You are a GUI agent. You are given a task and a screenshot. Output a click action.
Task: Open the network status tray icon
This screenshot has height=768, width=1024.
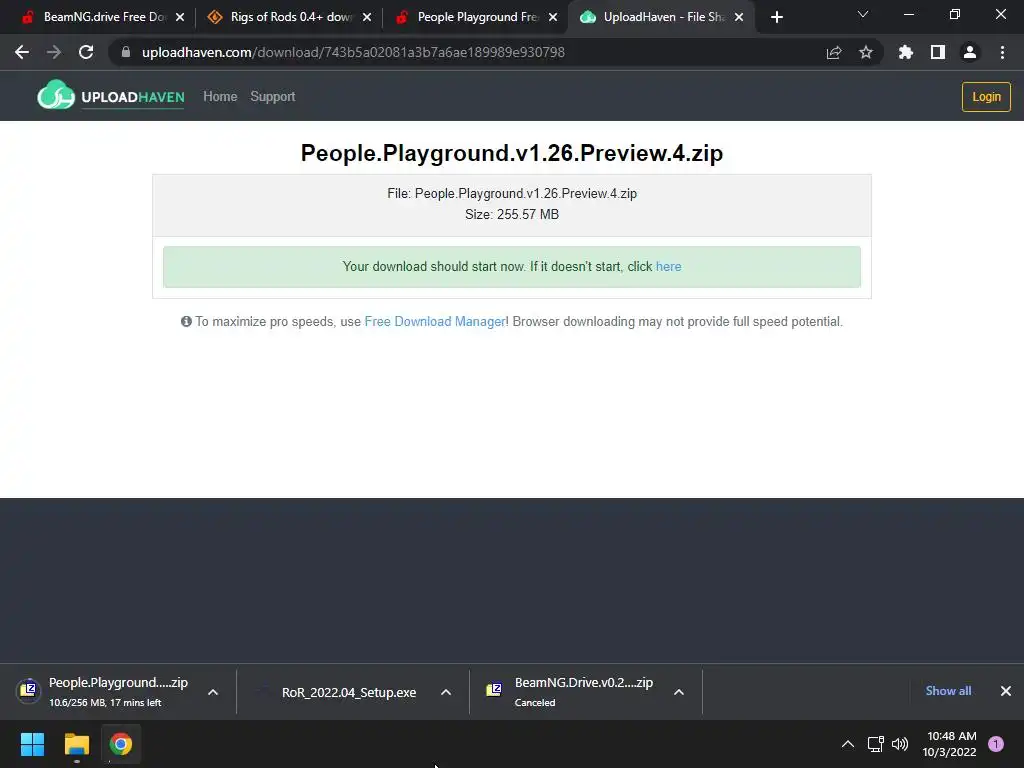click(x=876, y=744)
